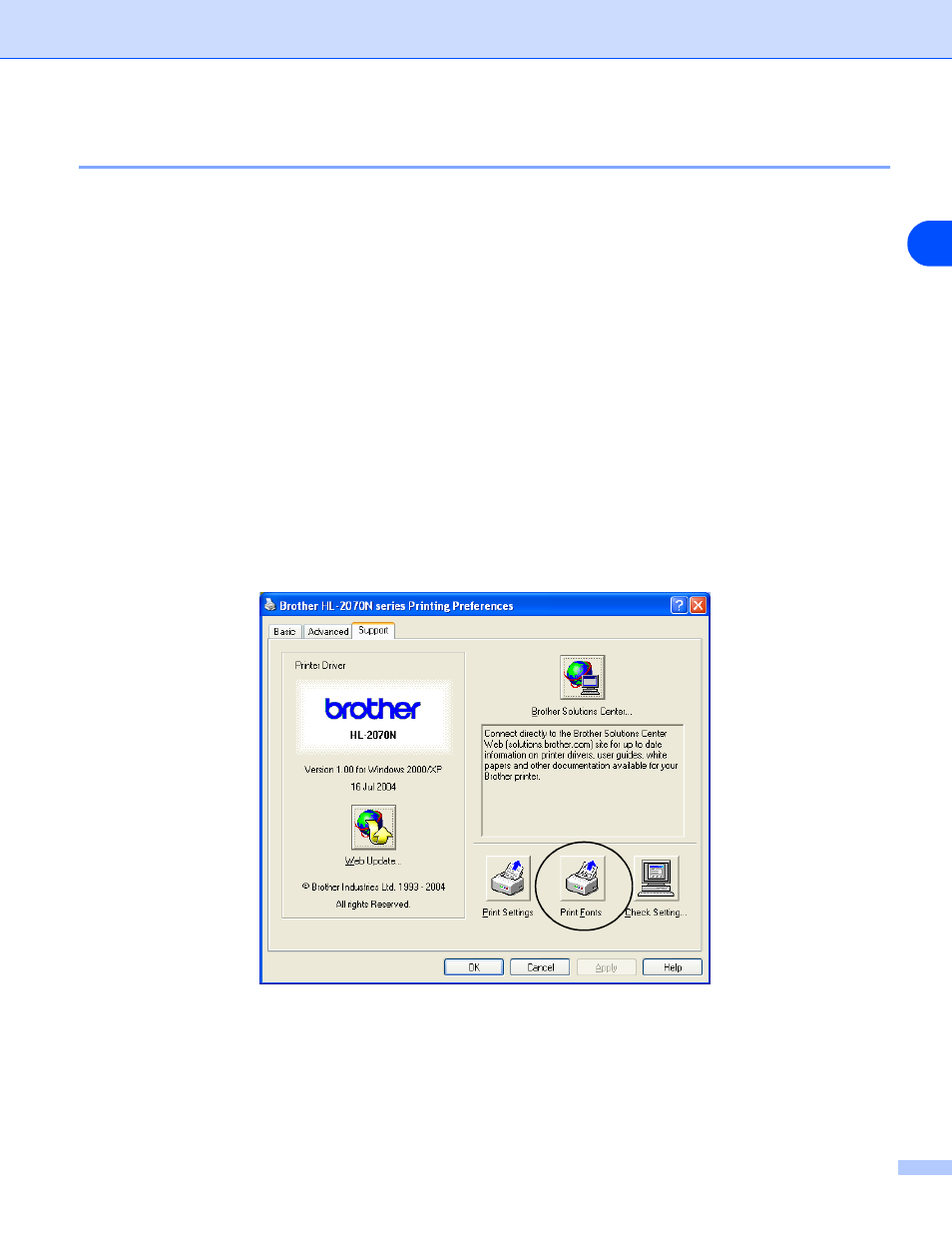Click the Printer Driver group label
Image resolution: width=952 pixels, height=1233 pixels.
(x=320, y=666)
